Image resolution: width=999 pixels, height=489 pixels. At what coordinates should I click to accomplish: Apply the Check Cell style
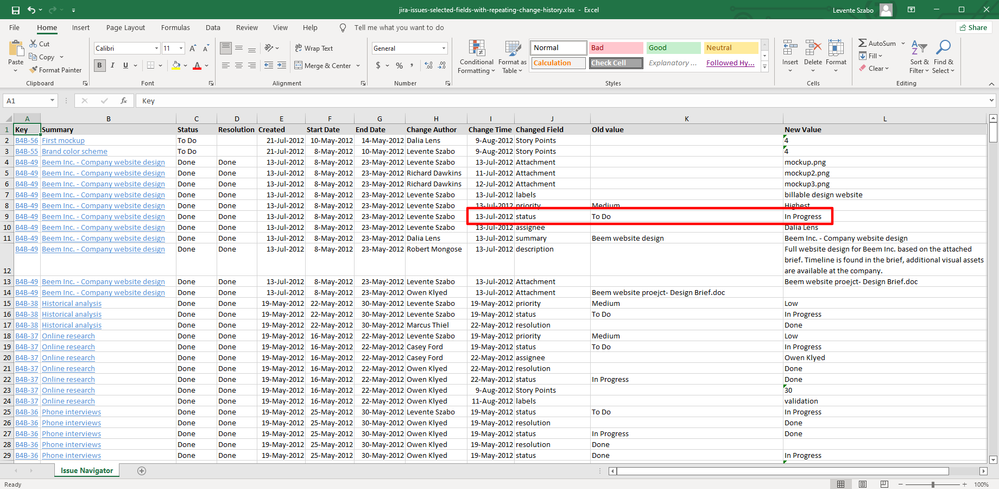615,63
